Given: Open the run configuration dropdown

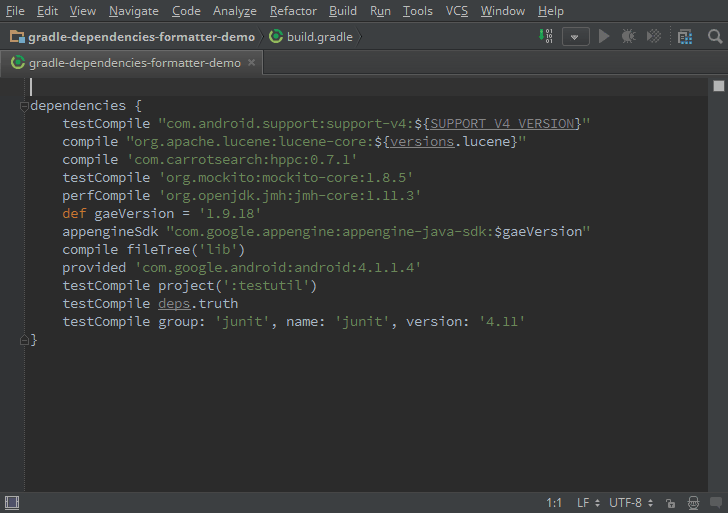Looking at the screenshot, I should [x=575, y=37].
